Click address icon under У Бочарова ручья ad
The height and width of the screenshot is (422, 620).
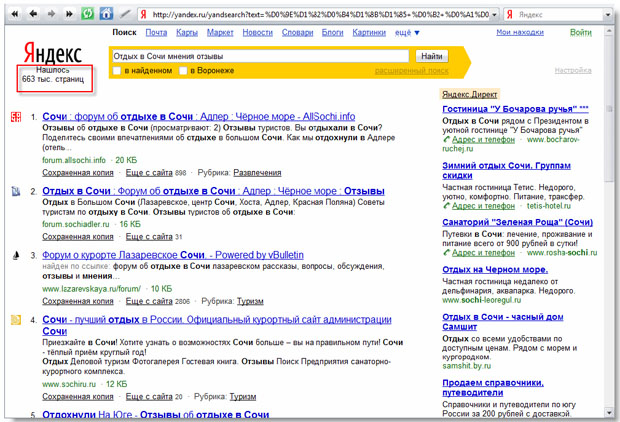tap(446, 140)
